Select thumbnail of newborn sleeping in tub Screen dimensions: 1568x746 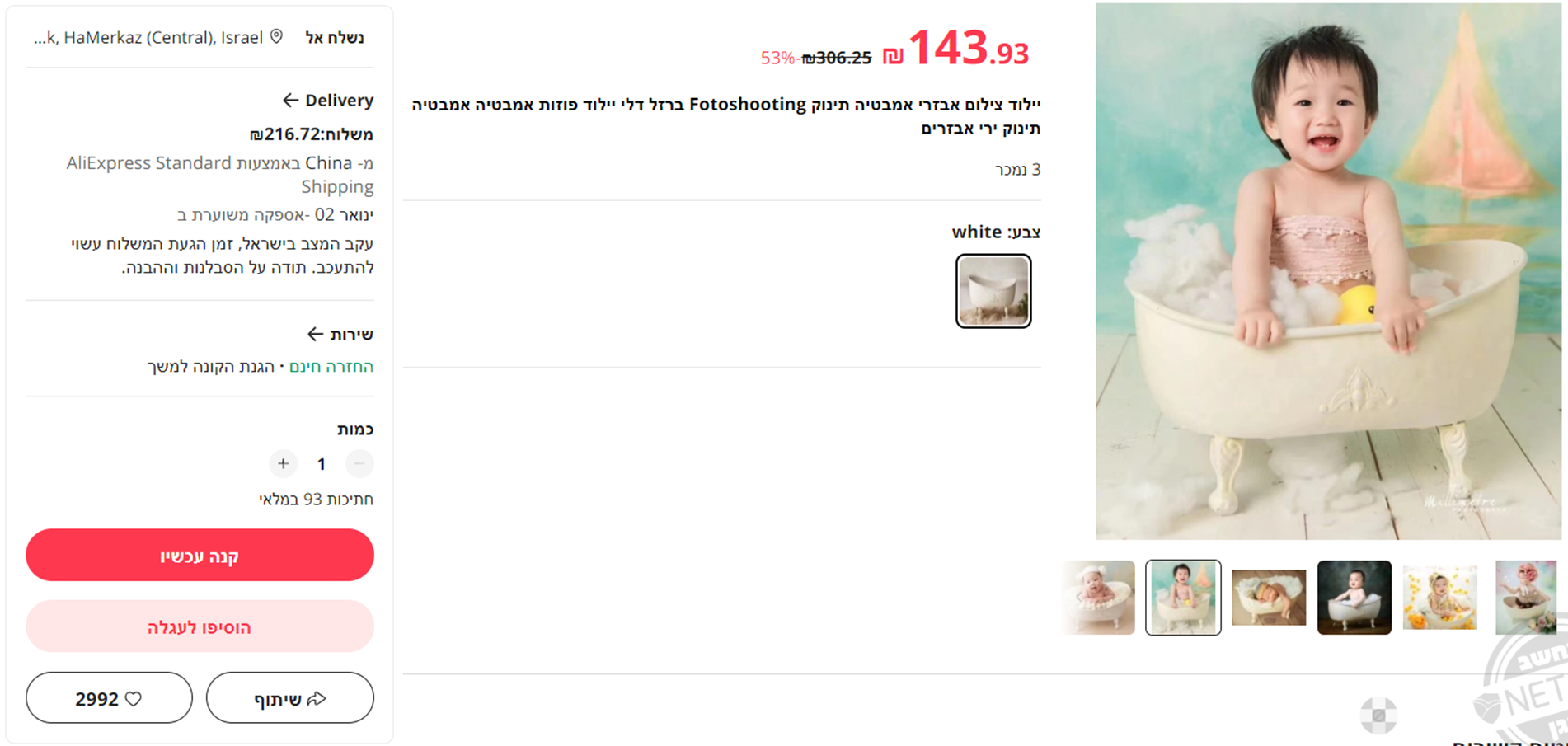1269,598
